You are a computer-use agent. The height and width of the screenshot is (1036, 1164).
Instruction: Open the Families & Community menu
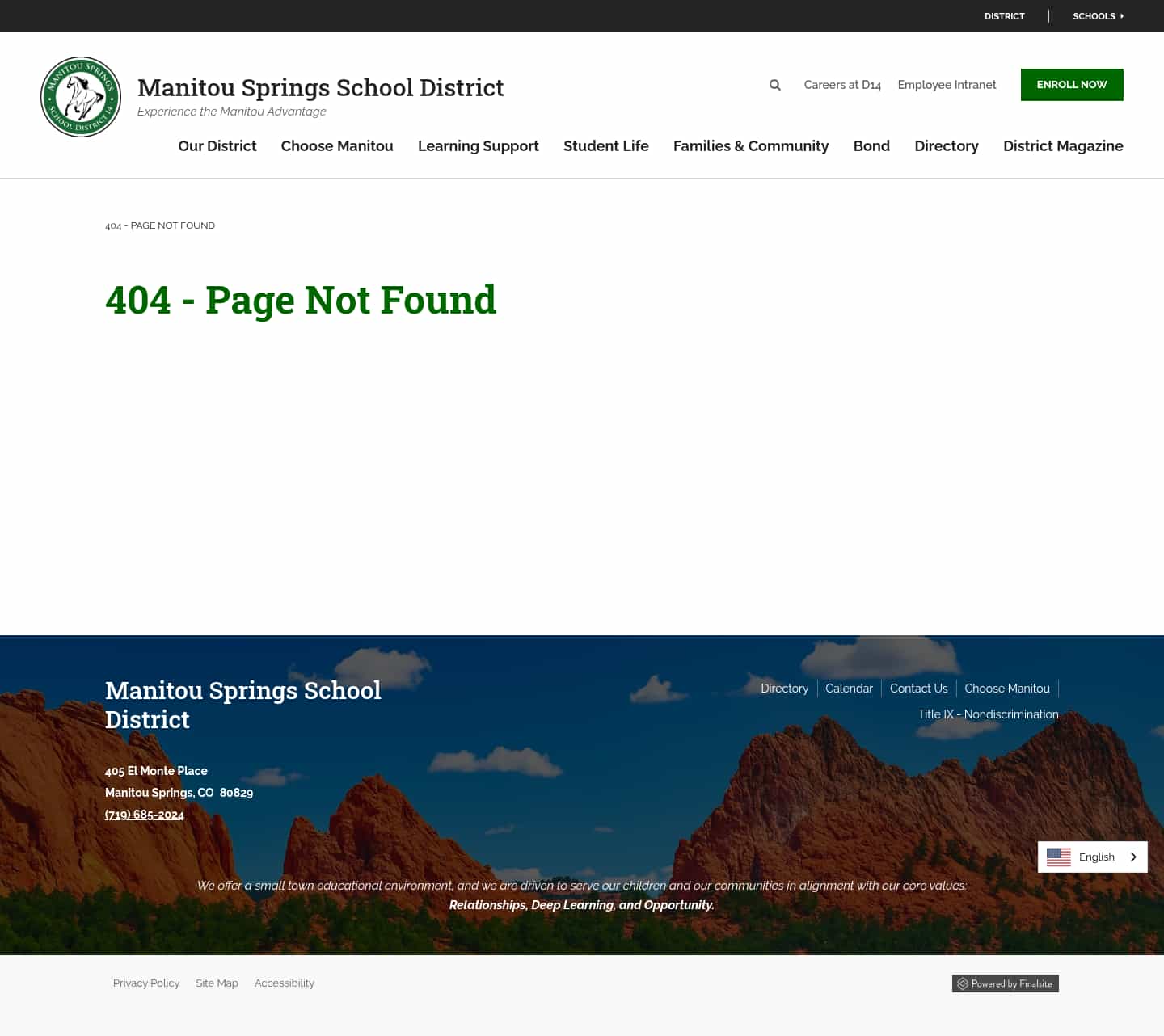coord(751,146)
